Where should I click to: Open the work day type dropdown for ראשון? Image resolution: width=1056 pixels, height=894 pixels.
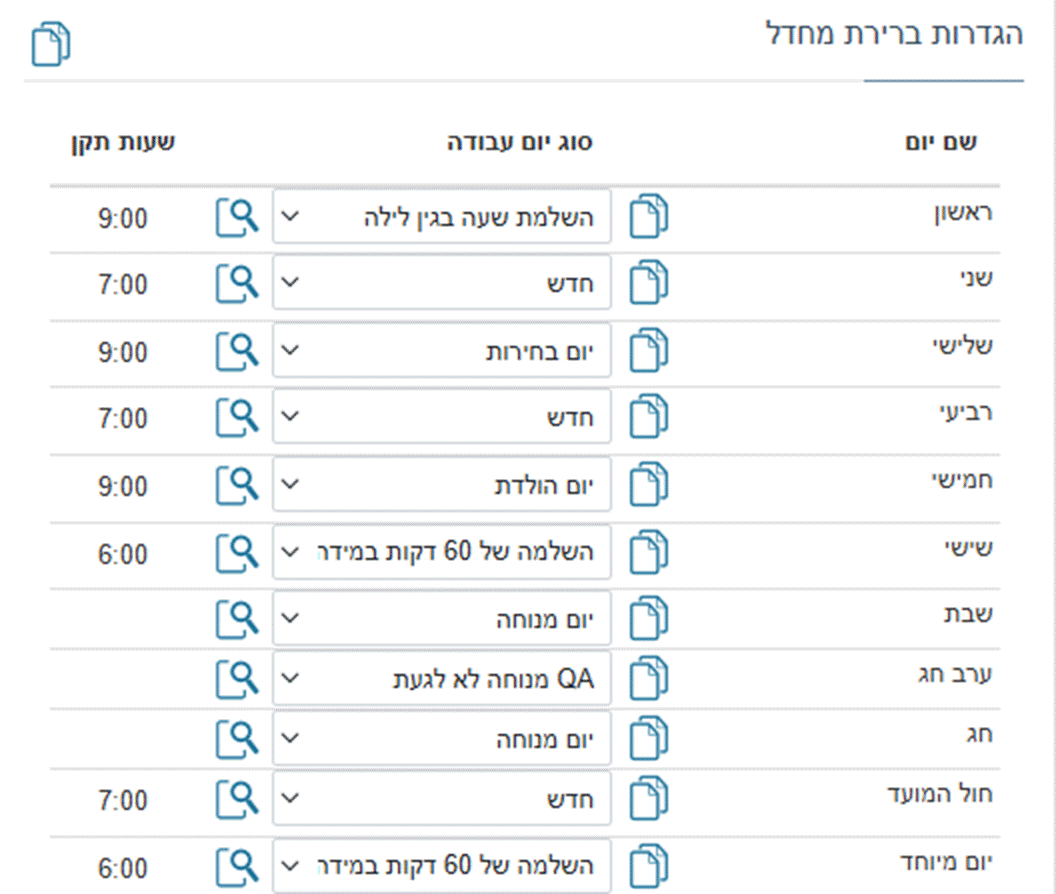point(441,218)
